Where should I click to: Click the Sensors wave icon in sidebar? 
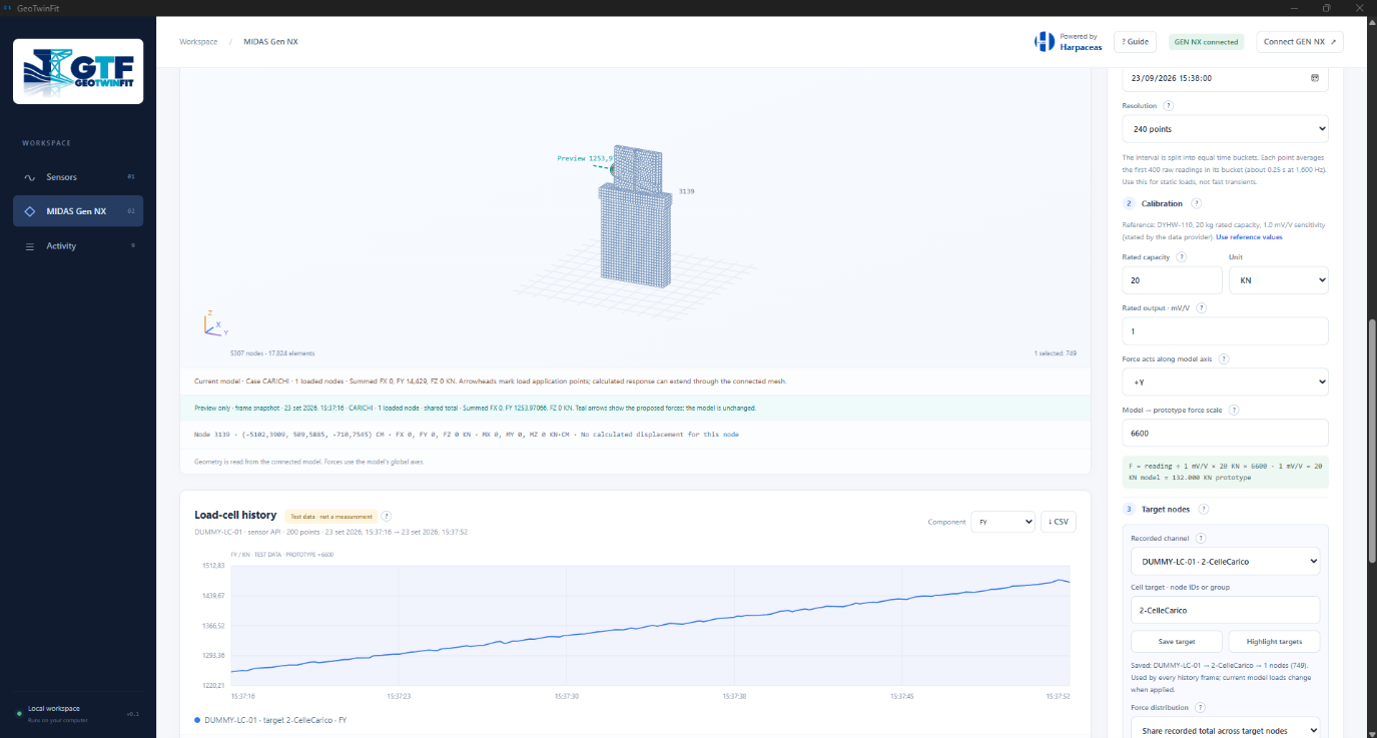(30, 177)
